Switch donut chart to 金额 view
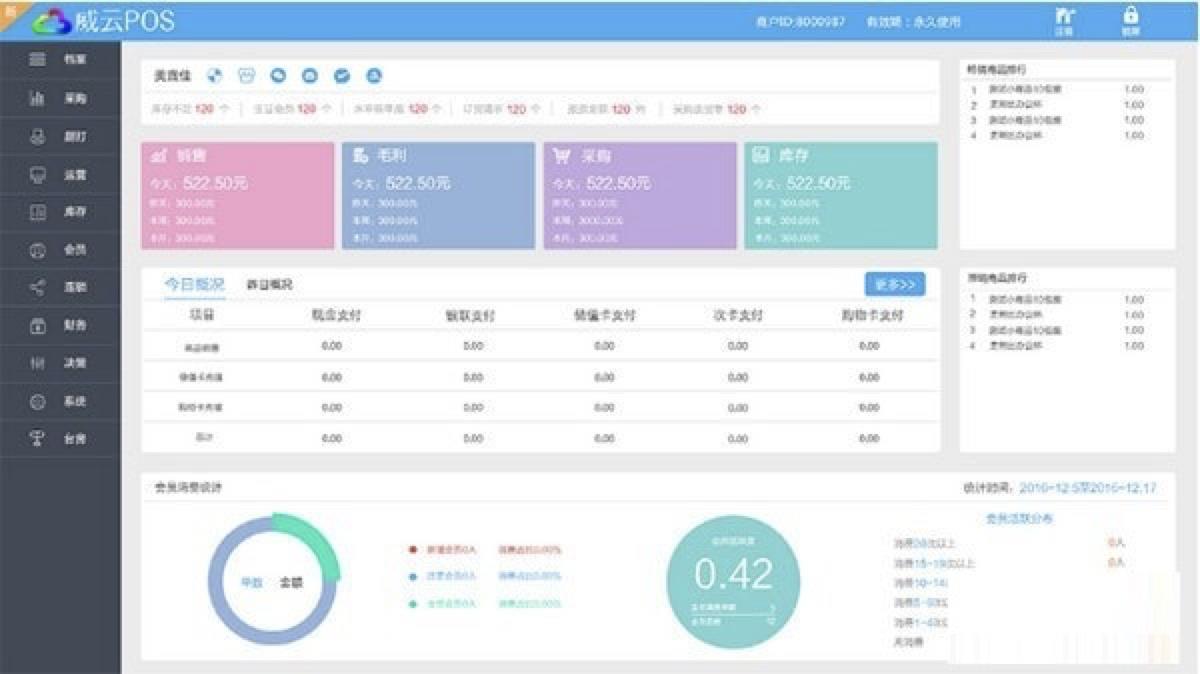 tap(290, 581)
